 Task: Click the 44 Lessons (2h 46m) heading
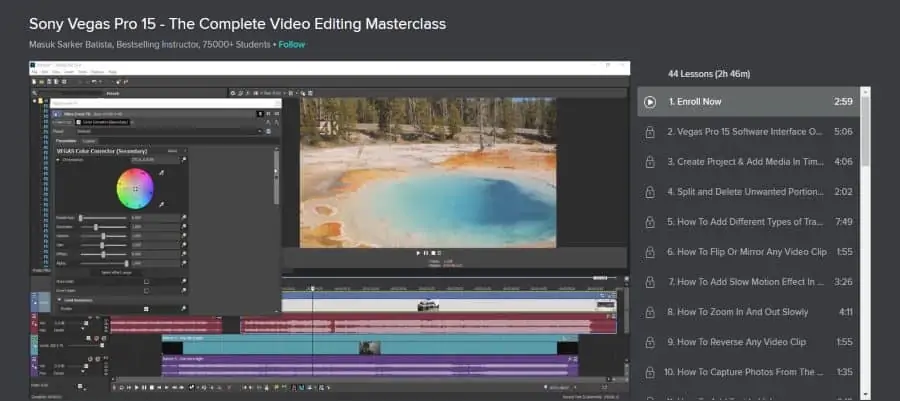pos(709,74)
